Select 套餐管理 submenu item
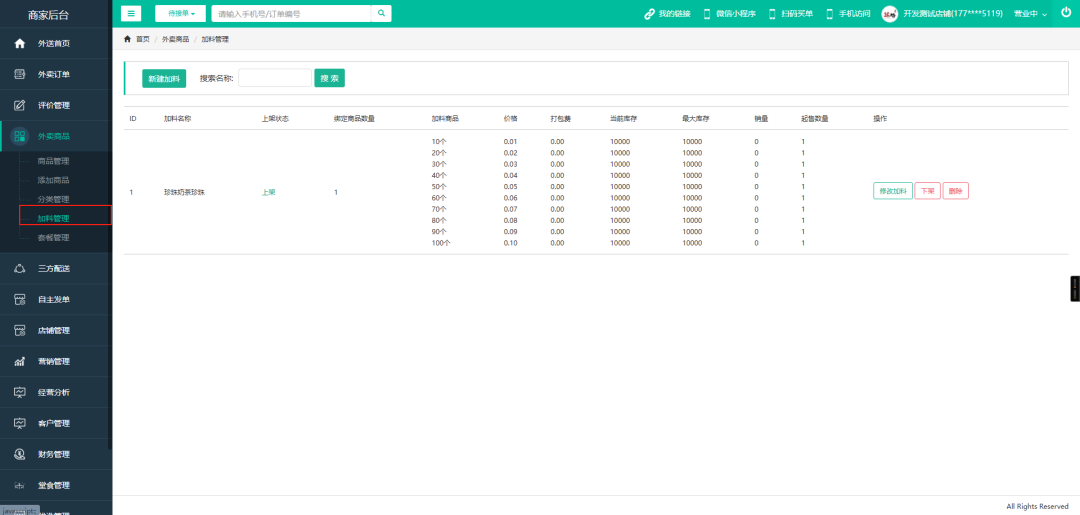 (x=53, y=238)
